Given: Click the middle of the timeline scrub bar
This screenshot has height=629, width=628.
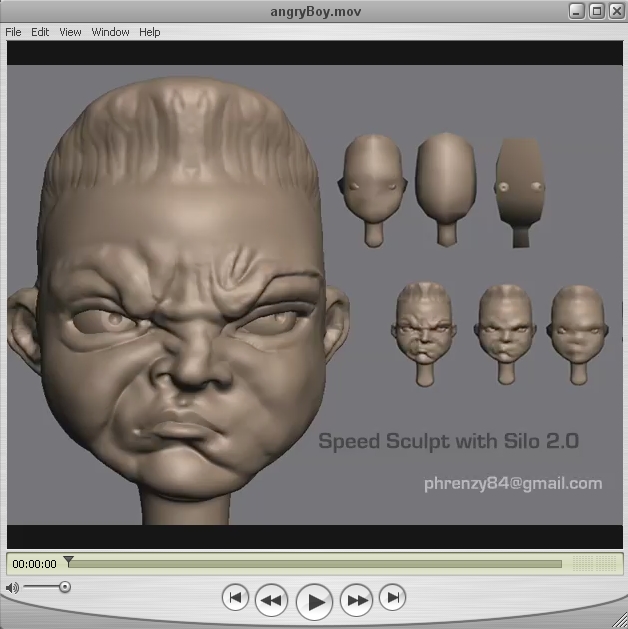Looking at the screenshot, I should pos(315,564).
